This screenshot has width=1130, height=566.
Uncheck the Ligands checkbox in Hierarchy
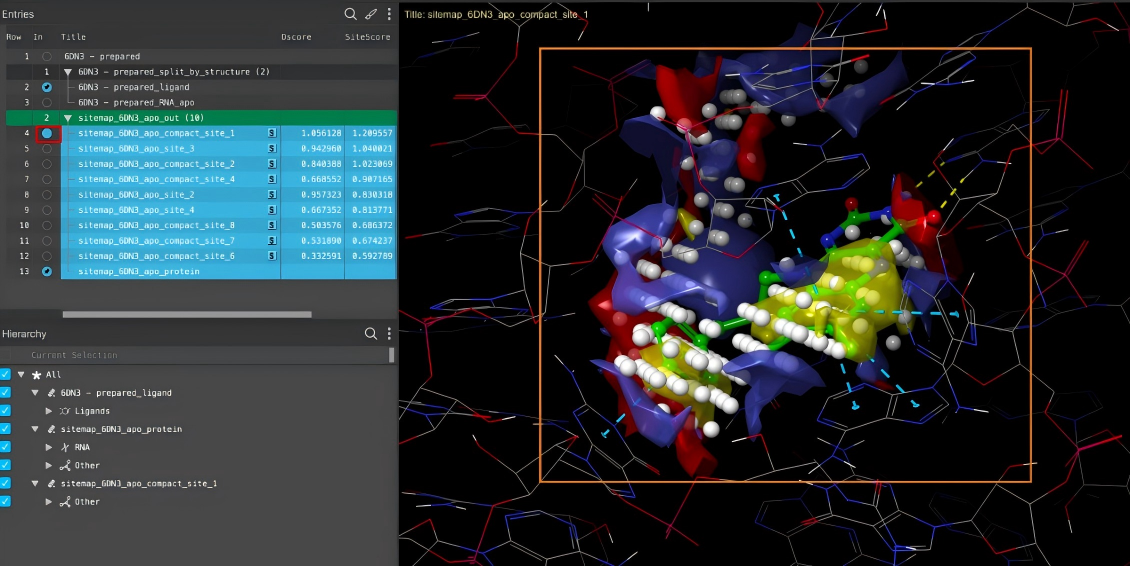[6, 411]
